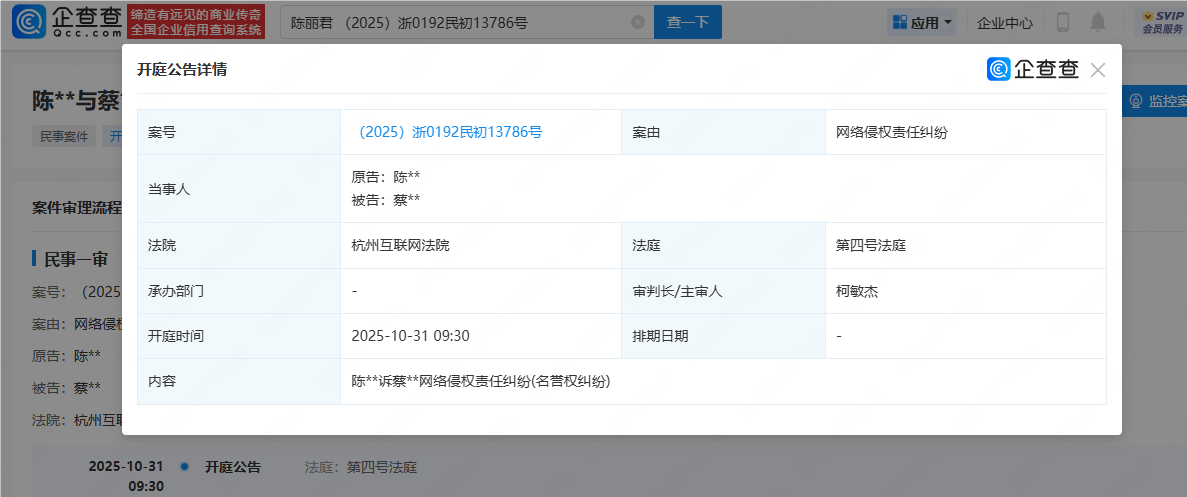Open SVIP 会员服务 badge
This screenshot has width=1187, height=497.
[x=1160, y=22]
